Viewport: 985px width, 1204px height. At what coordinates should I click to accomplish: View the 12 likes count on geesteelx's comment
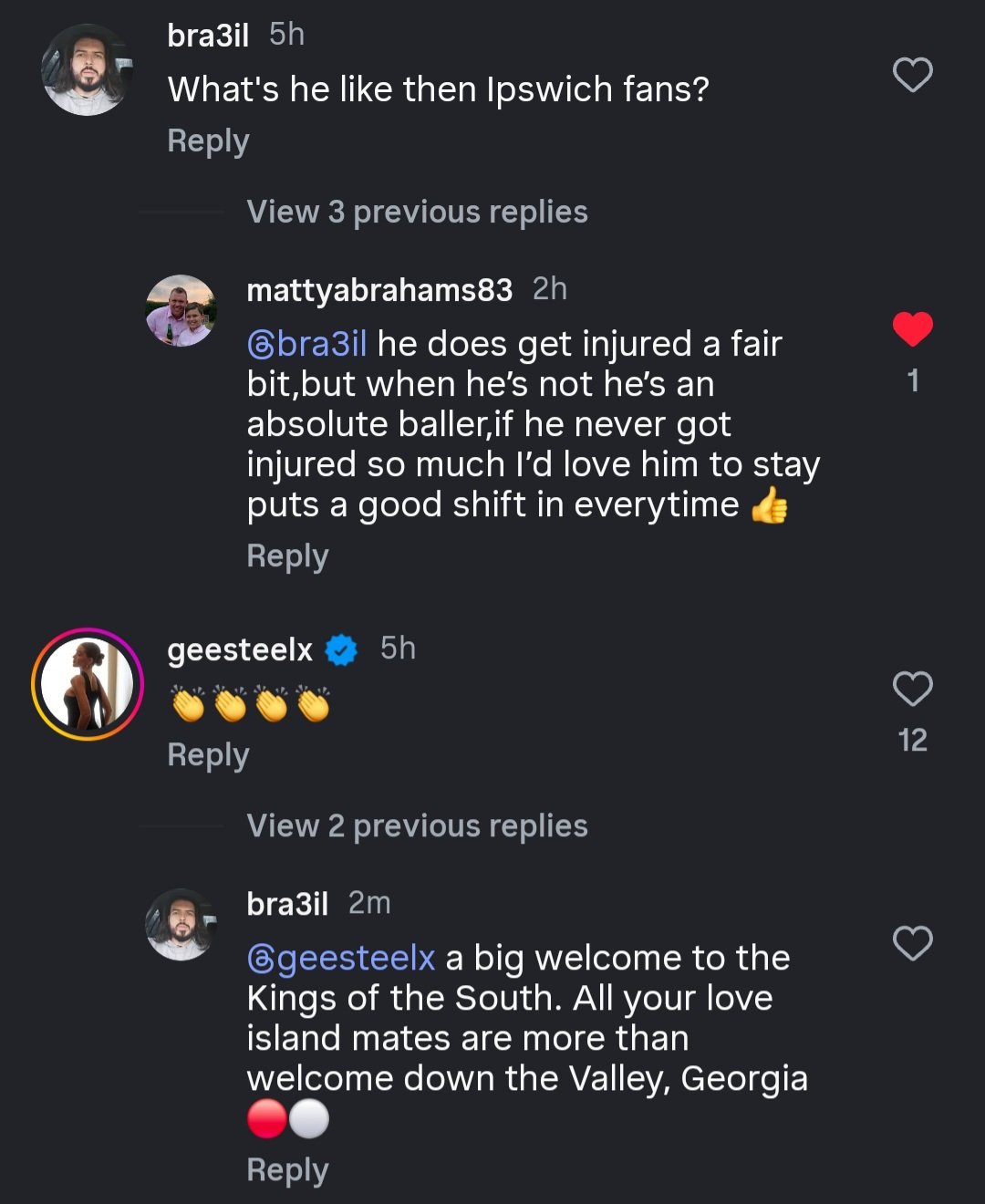tap(912, 740)
